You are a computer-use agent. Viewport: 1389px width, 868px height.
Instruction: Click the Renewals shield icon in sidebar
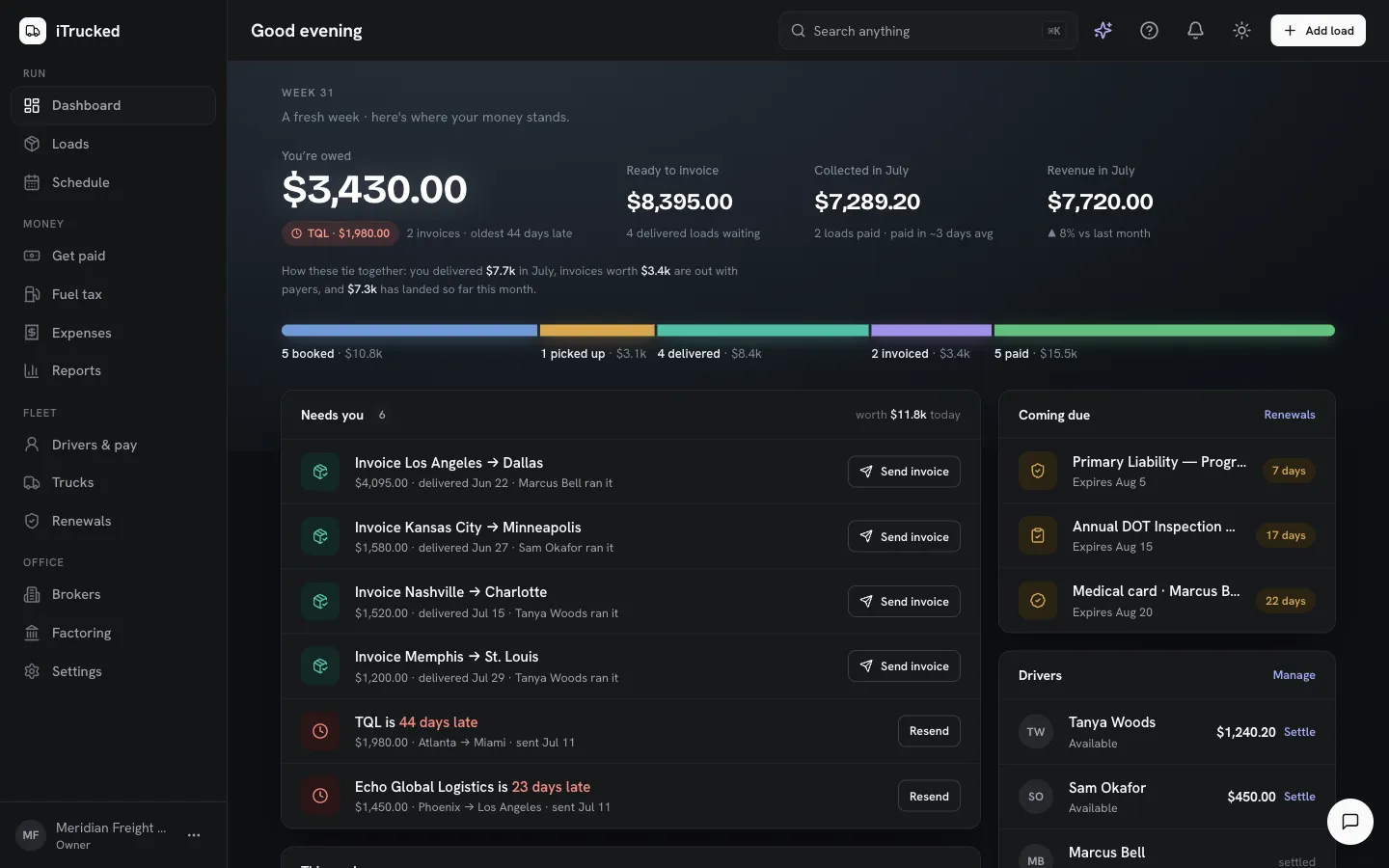[32, 521]
